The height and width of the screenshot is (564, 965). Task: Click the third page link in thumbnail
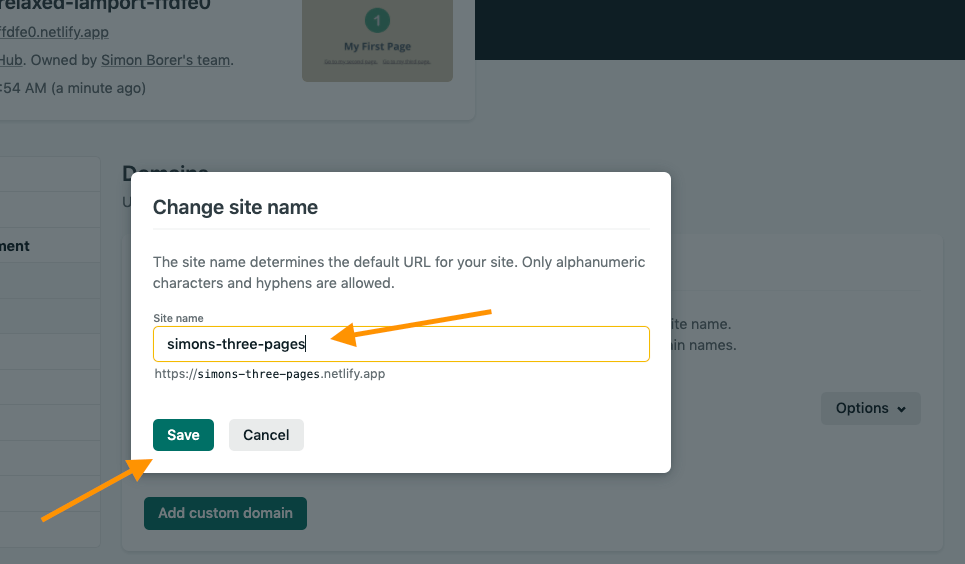(406, 62)
